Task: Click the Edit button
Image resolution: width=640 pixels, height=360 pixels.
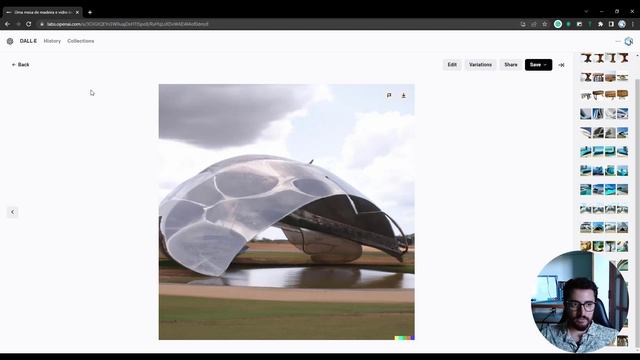Action: point(452,65)
